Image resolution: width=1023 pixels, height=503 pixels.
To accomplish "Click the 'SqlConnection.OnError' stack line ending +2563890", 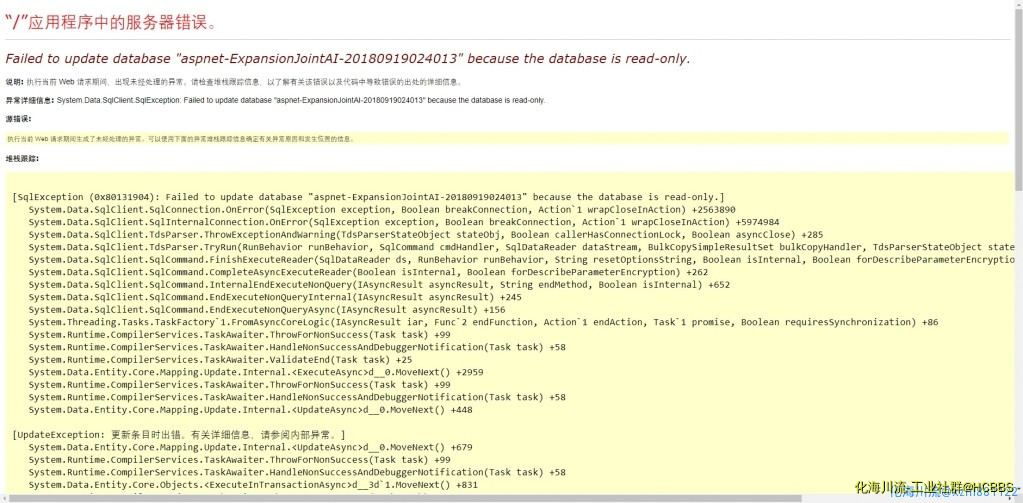I will pyautogui.click(x=381, y=210).
